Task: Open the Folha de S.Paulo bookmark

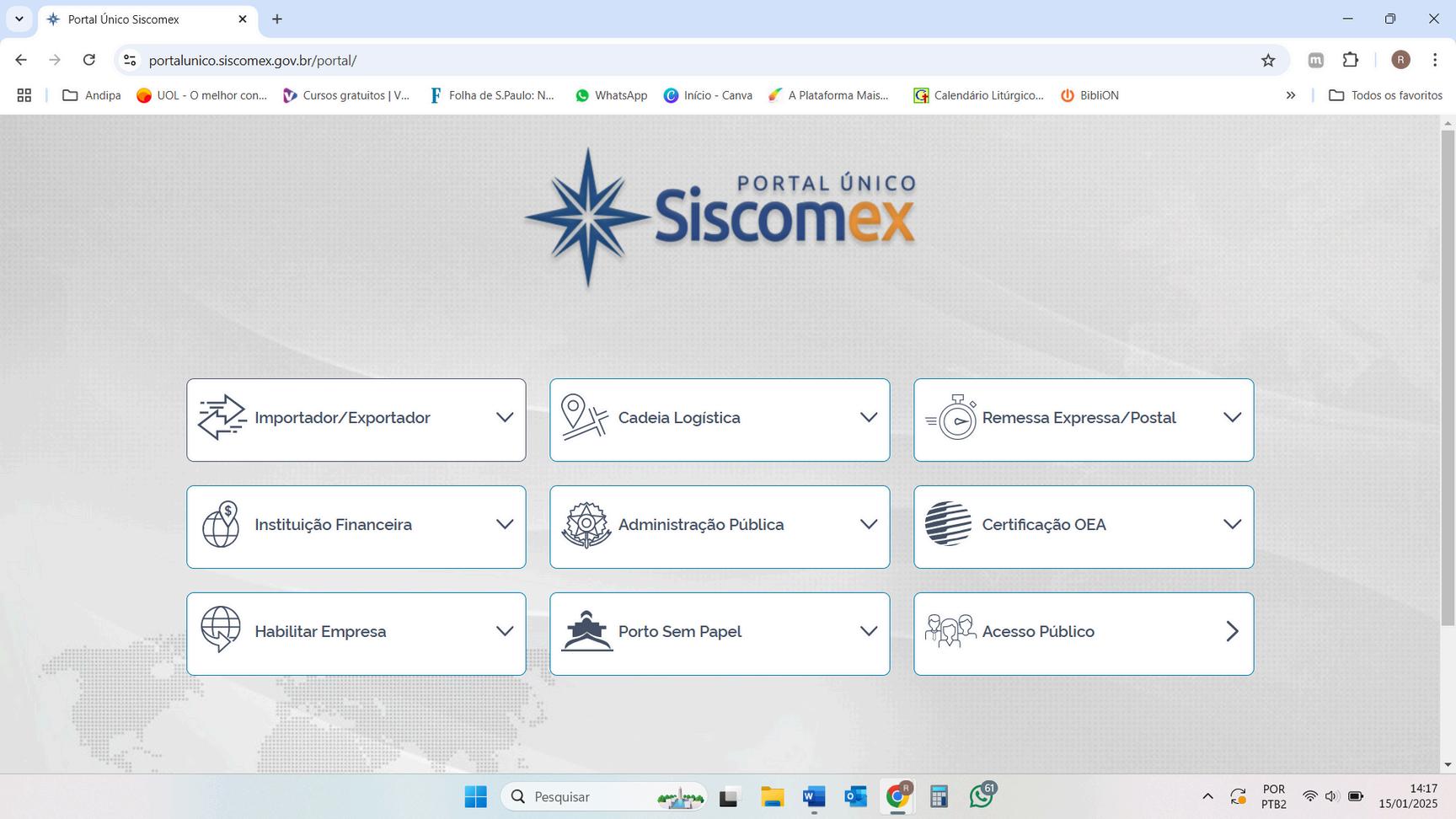Action: click(492, 95)
